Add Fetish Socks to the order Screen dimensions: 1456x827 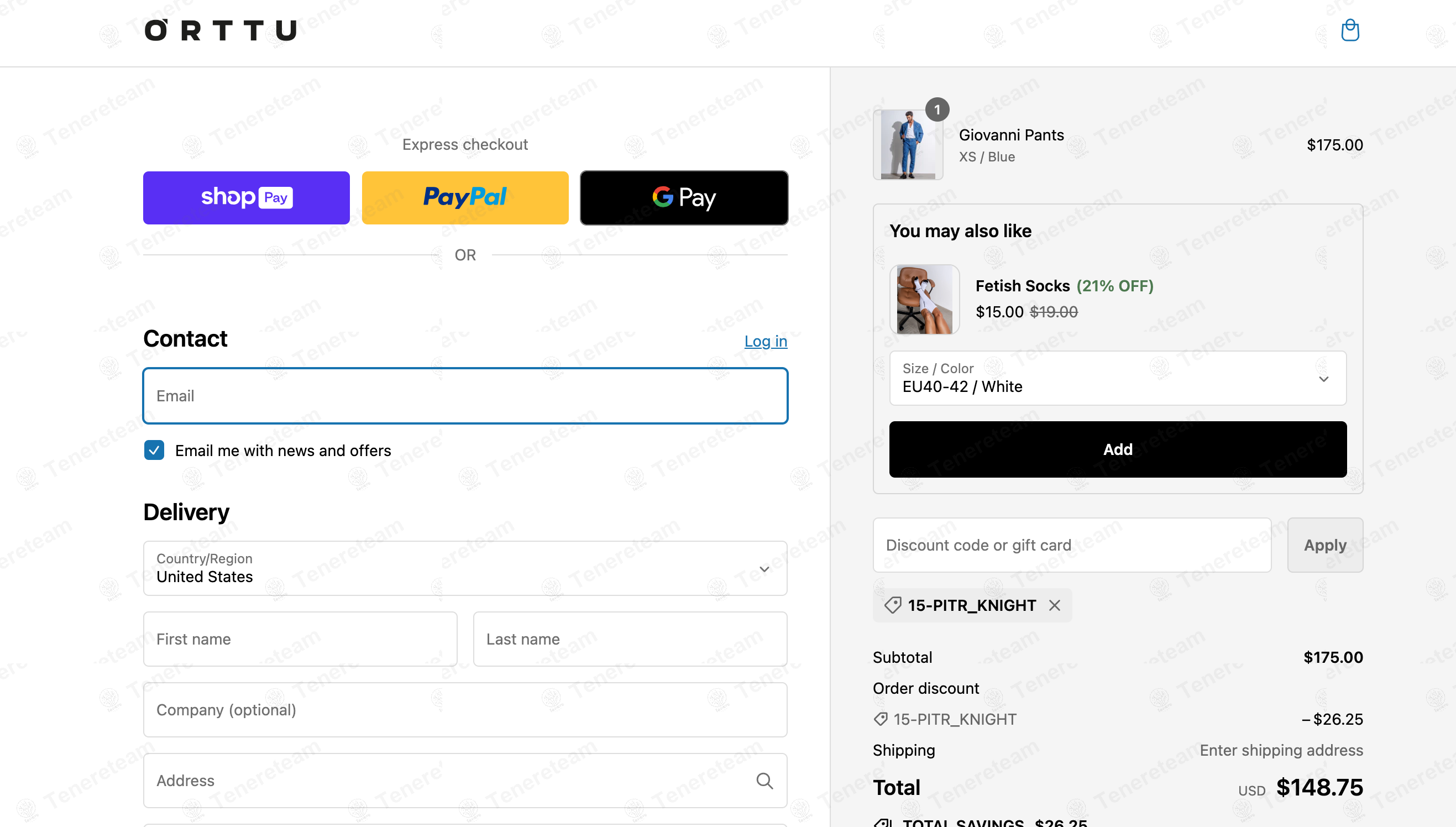click(x=1118, y=449)
